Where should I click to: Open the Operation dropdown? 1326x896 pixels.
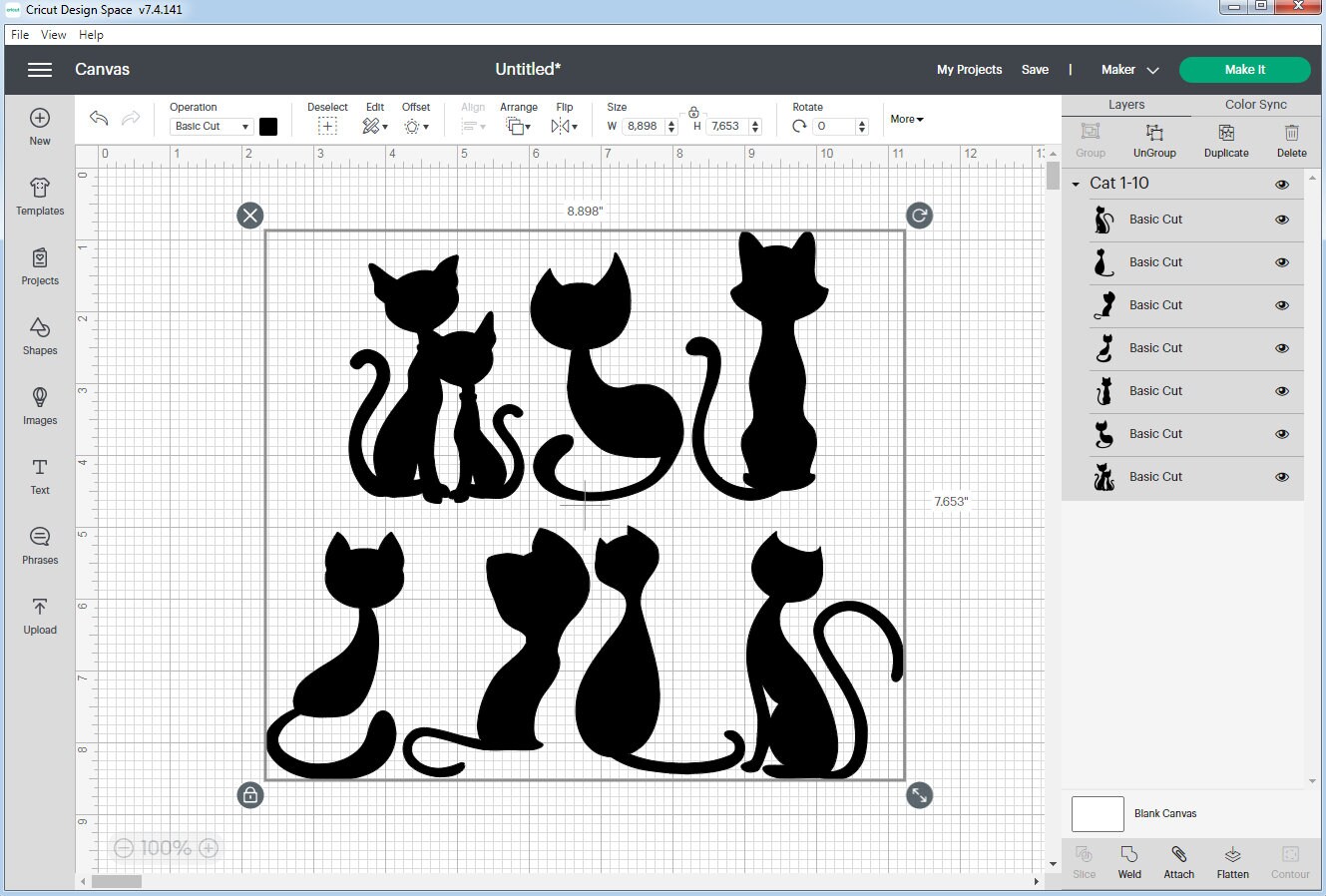(210, 126)
